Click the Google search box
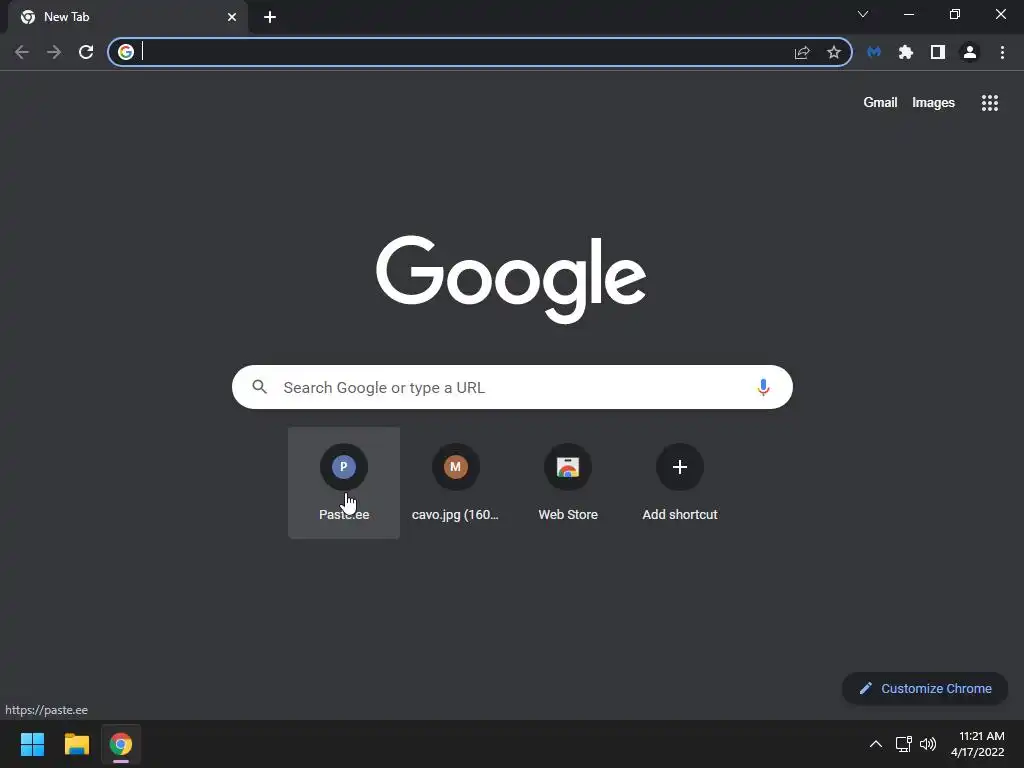This screenshot has height=768, width=1024. pyautogui.click(x=512, y=387)
